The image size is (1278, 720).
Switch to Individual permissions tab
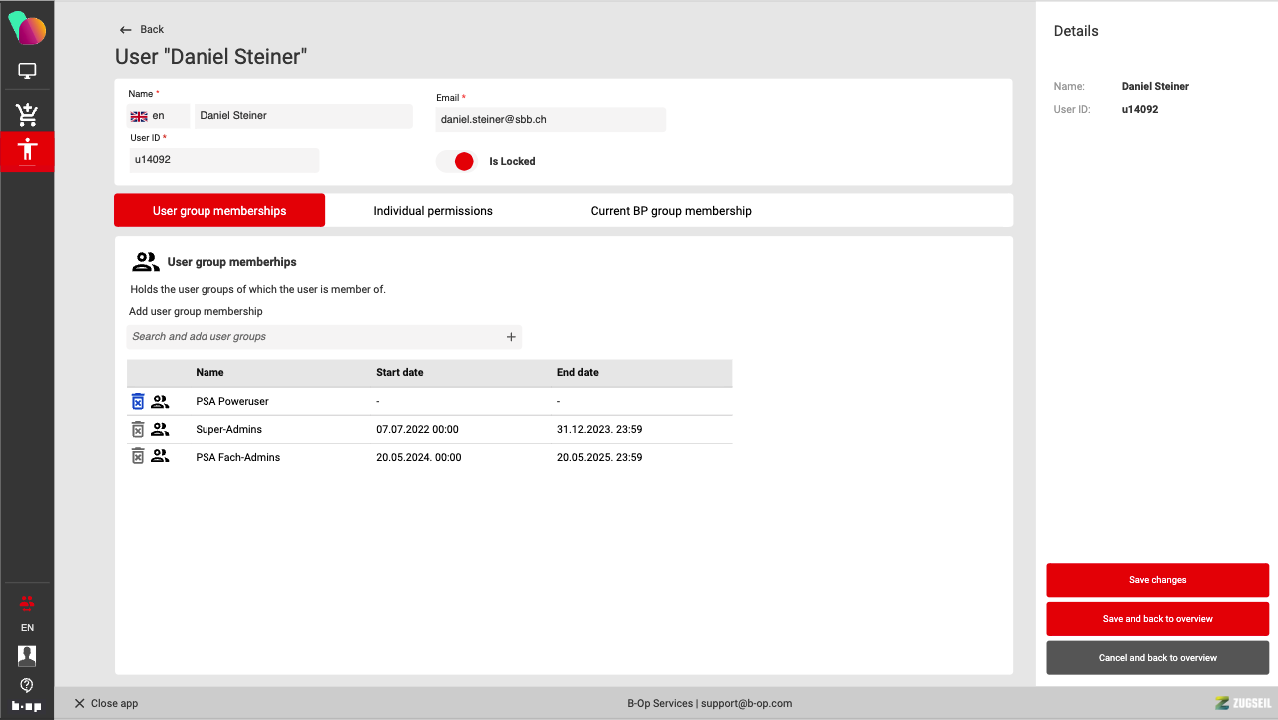click(433, 211)
